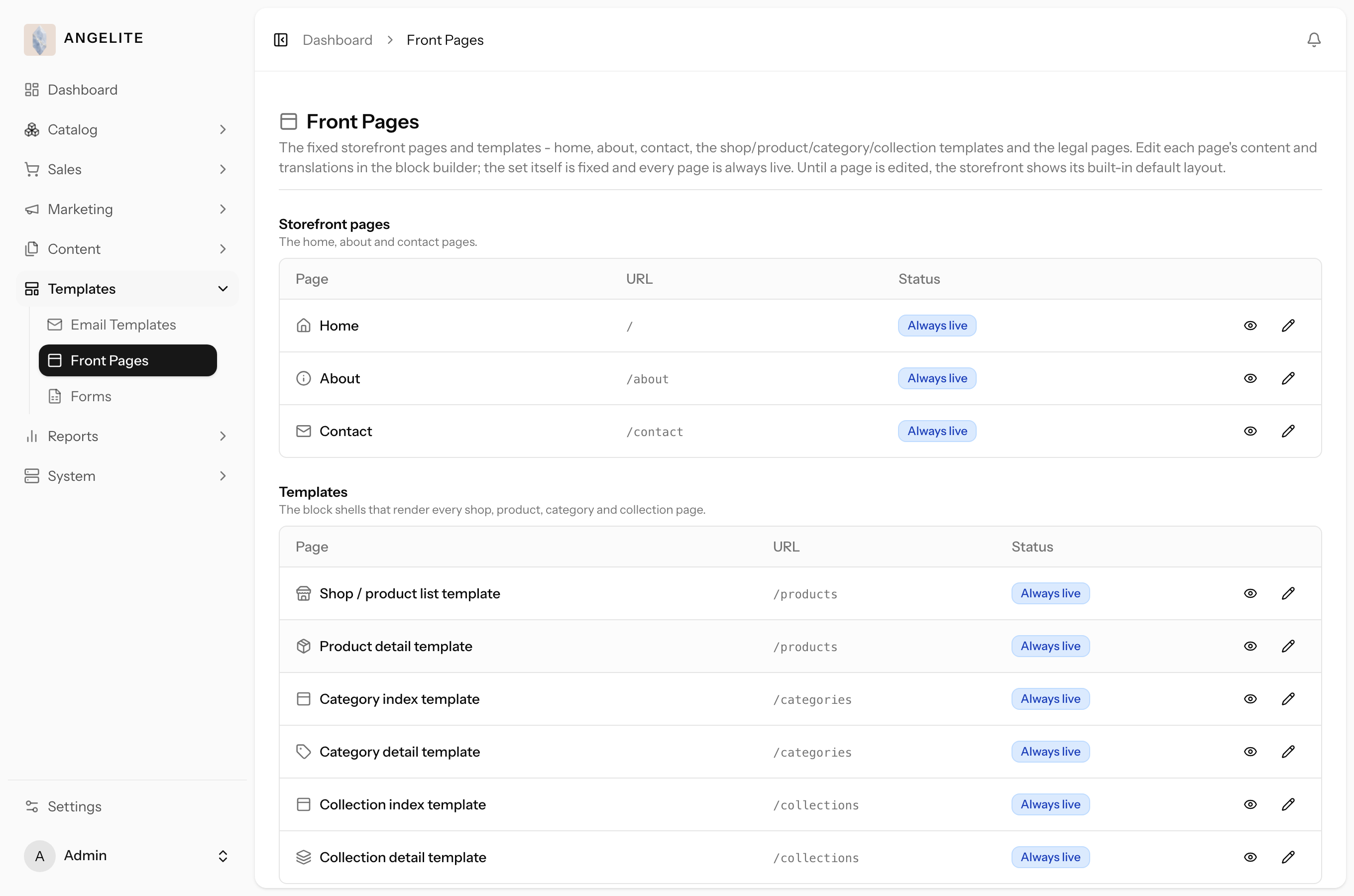Viewport: 1354px width, 896px height.
Task: Click Dashboard breadcrumb link
Action: tap(337, 40)
